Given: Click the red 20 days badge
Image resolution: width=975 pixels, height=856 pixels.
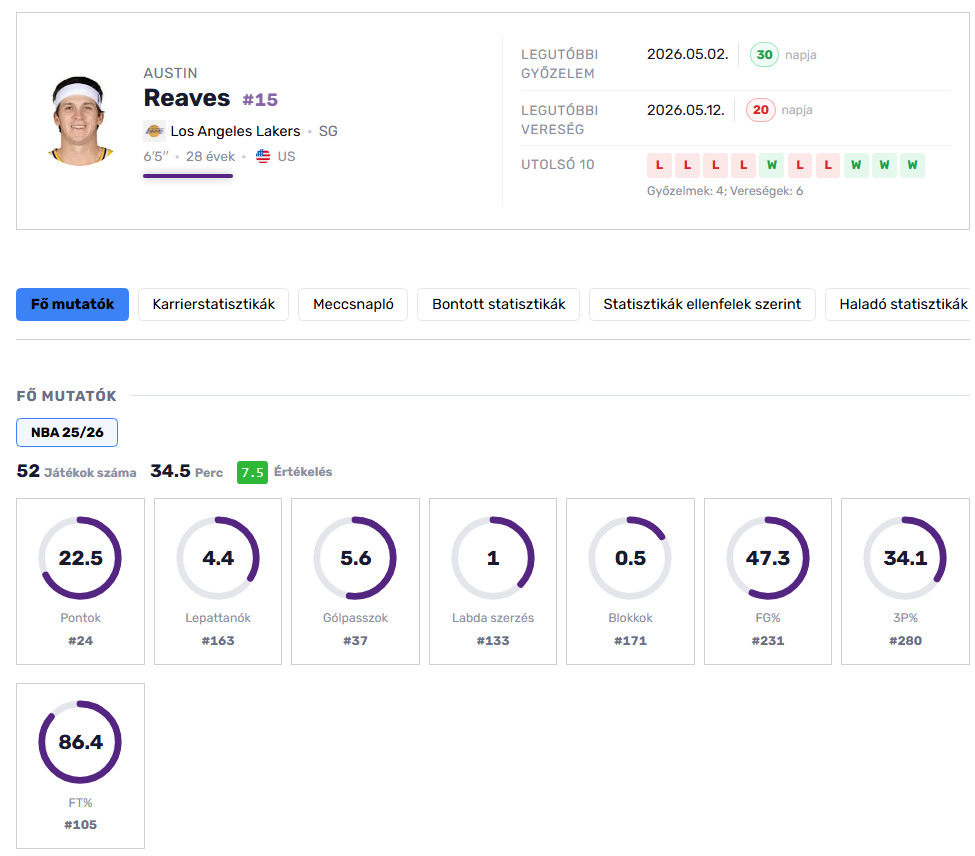Looking at the screenshot, I should click(760, 110).
